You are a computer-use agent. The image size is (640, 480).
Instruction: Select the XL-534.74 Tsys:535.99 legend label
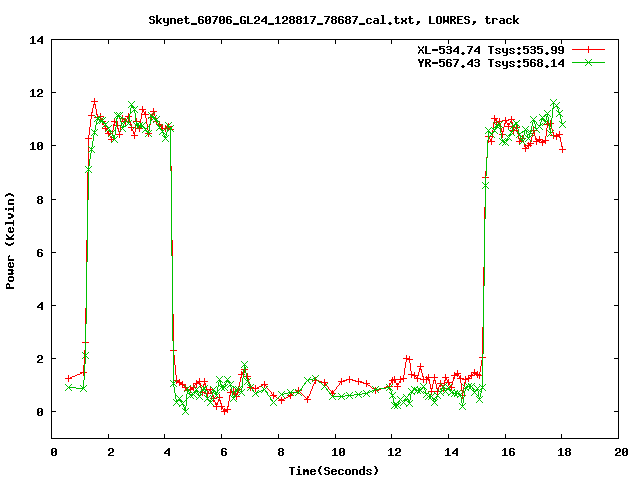point(491,50)
